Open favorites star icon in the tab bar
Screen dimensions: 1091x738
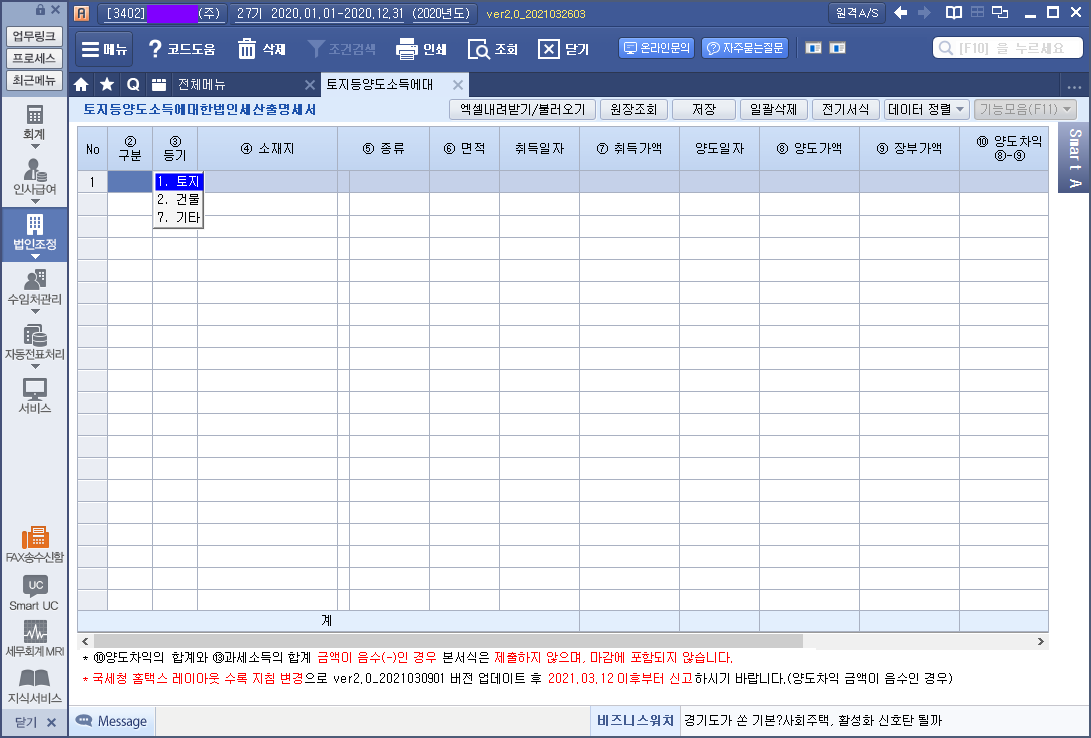pos(106,85)
